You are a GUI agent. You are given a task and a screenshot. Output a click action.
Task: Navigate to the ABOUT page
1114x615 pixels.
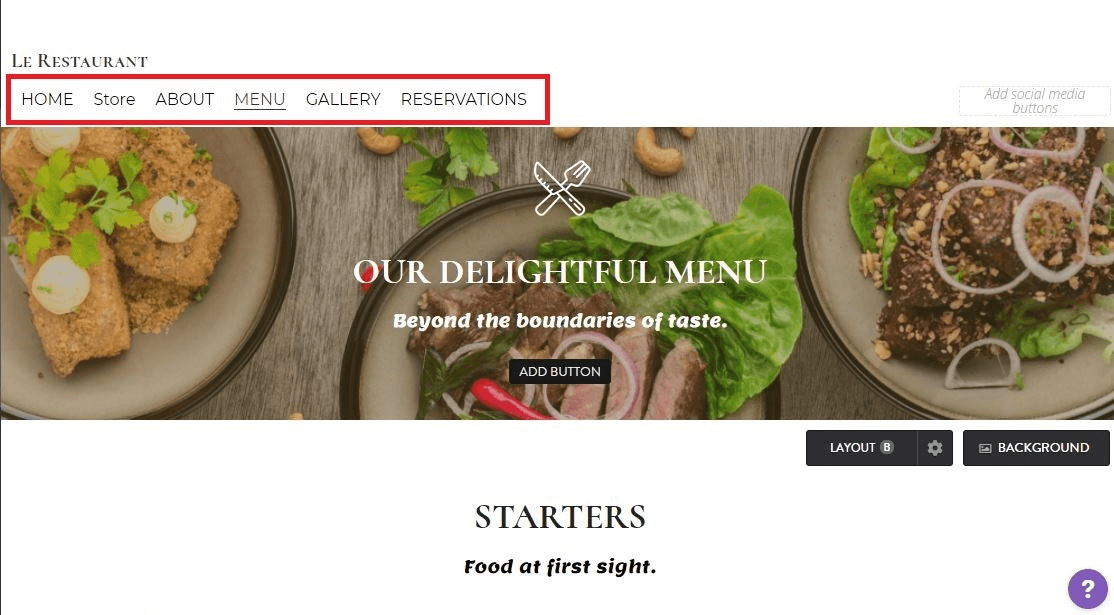185,99
